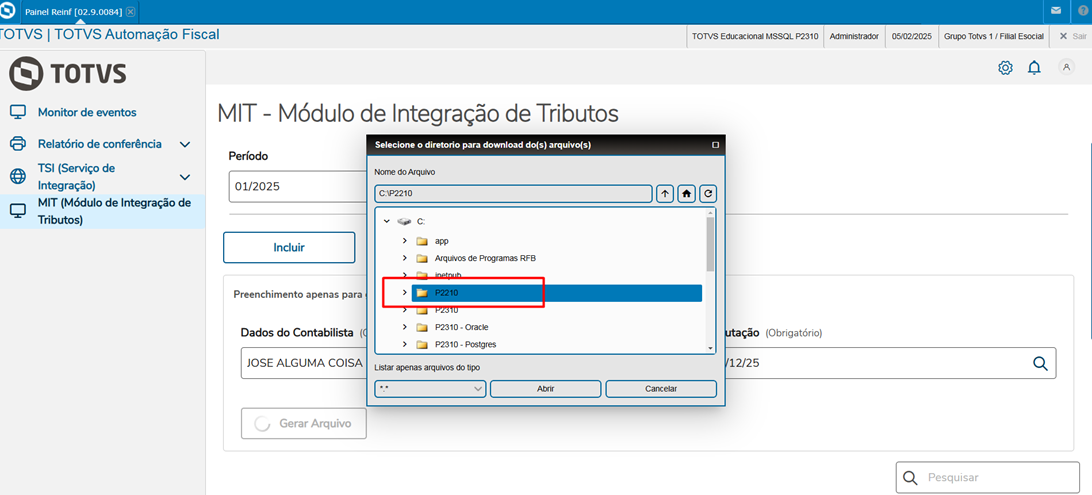Click the Pesquisar search field

988,478
